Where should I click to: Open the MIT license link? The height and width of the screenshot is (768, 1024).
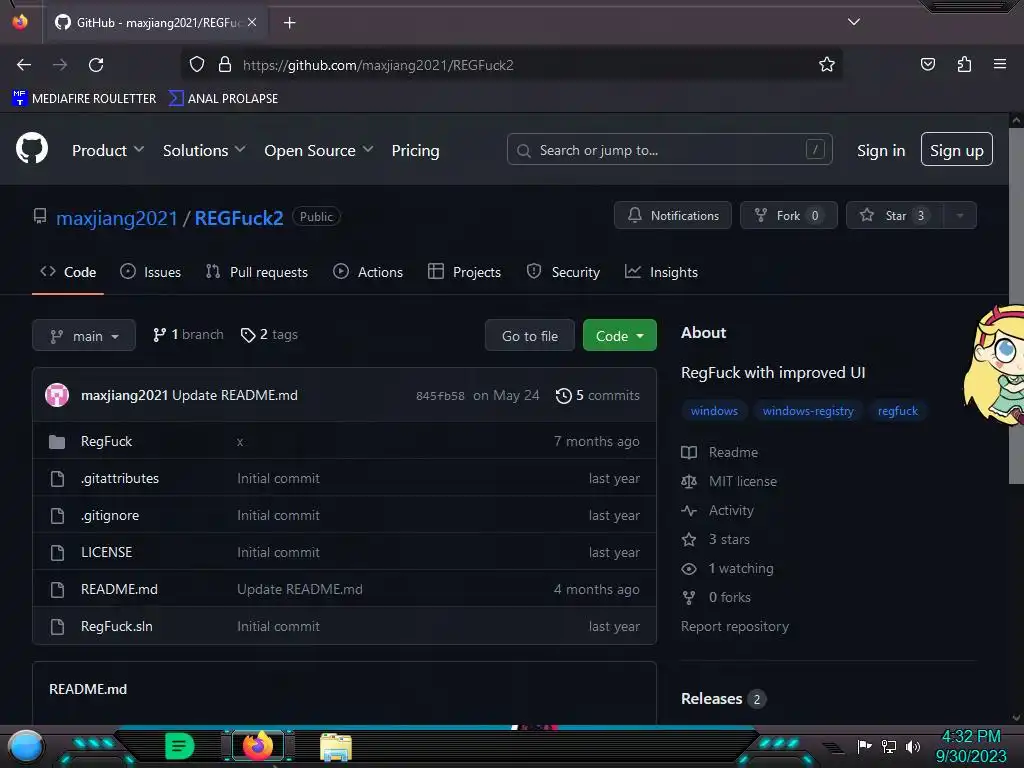click(729, 481)
